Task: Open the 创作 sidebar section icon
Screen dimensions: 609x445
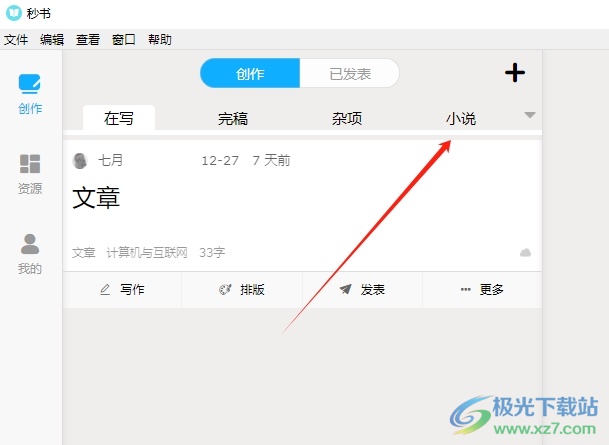Action: pos(30,85)
